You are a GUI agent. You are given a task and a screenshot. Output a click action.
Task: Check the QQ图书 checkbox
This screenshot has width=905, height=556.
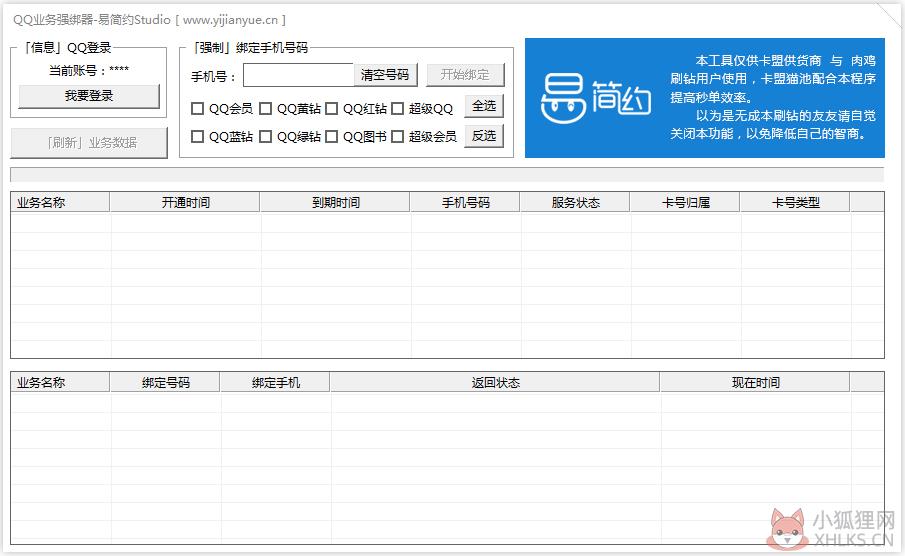pos(331,137)
